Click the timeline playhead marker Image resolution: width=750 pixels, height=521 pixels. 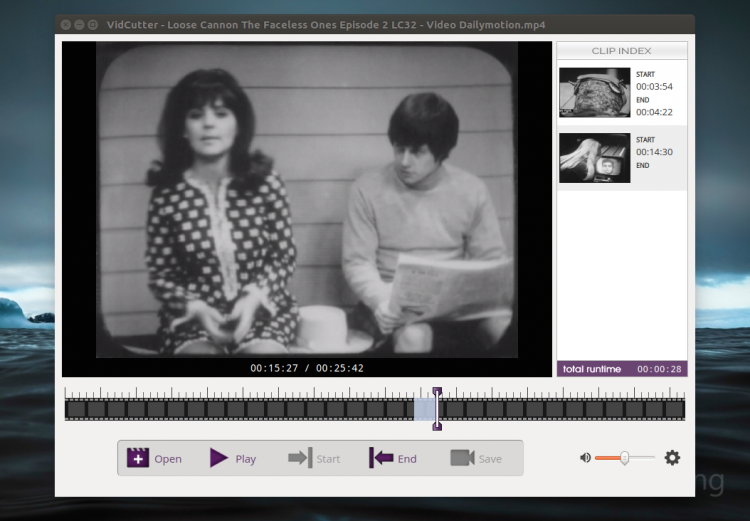(x=437, y=409)
